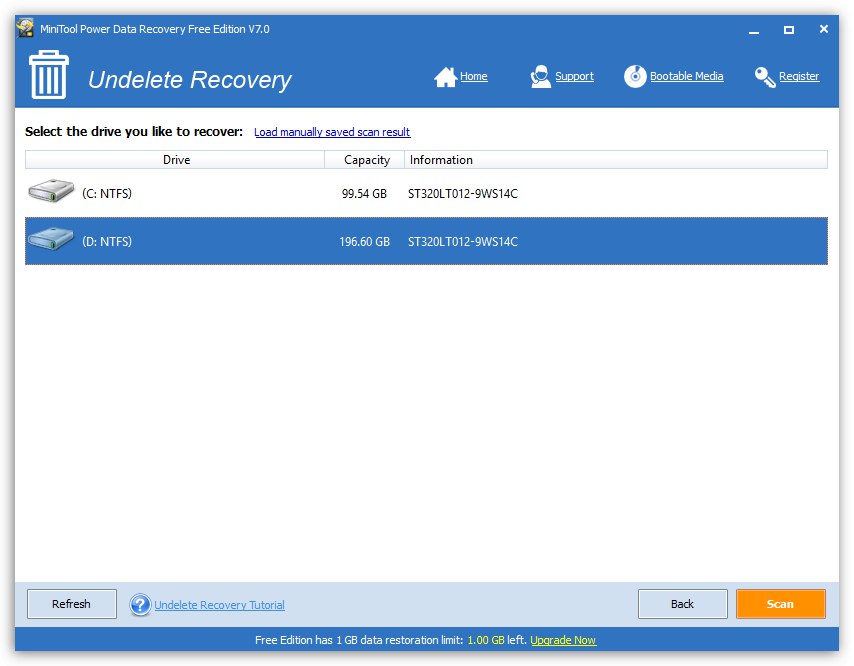Maximize the MiniTool window
The height and width of the screenshot is (666, 854).
click(789, 30)
